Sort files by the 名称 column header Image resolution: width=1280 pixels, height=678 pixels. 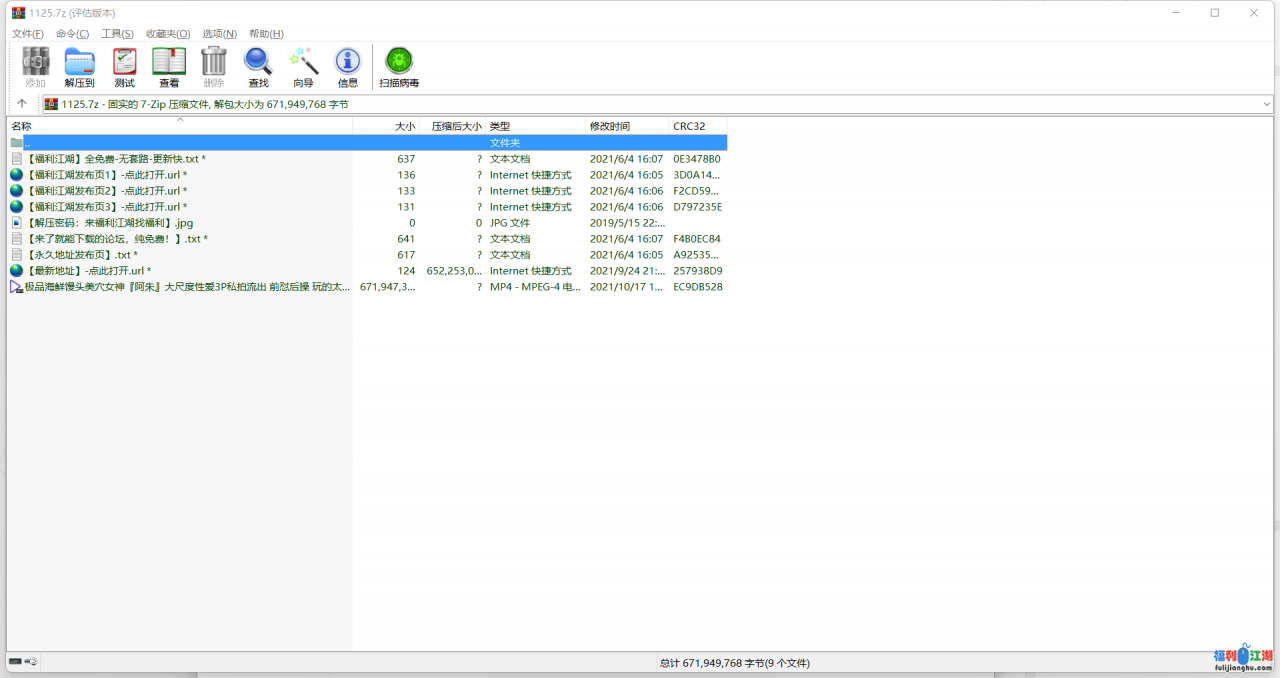pyautogui.click(x=22, y=127)
